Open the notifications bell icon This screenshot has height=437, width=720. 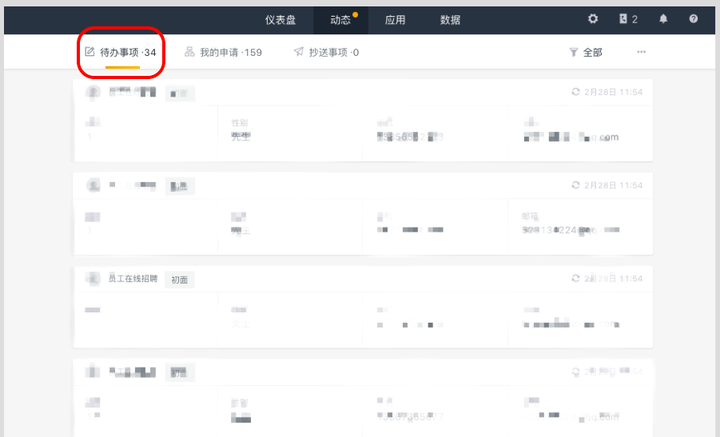click(x=663, y=19)
